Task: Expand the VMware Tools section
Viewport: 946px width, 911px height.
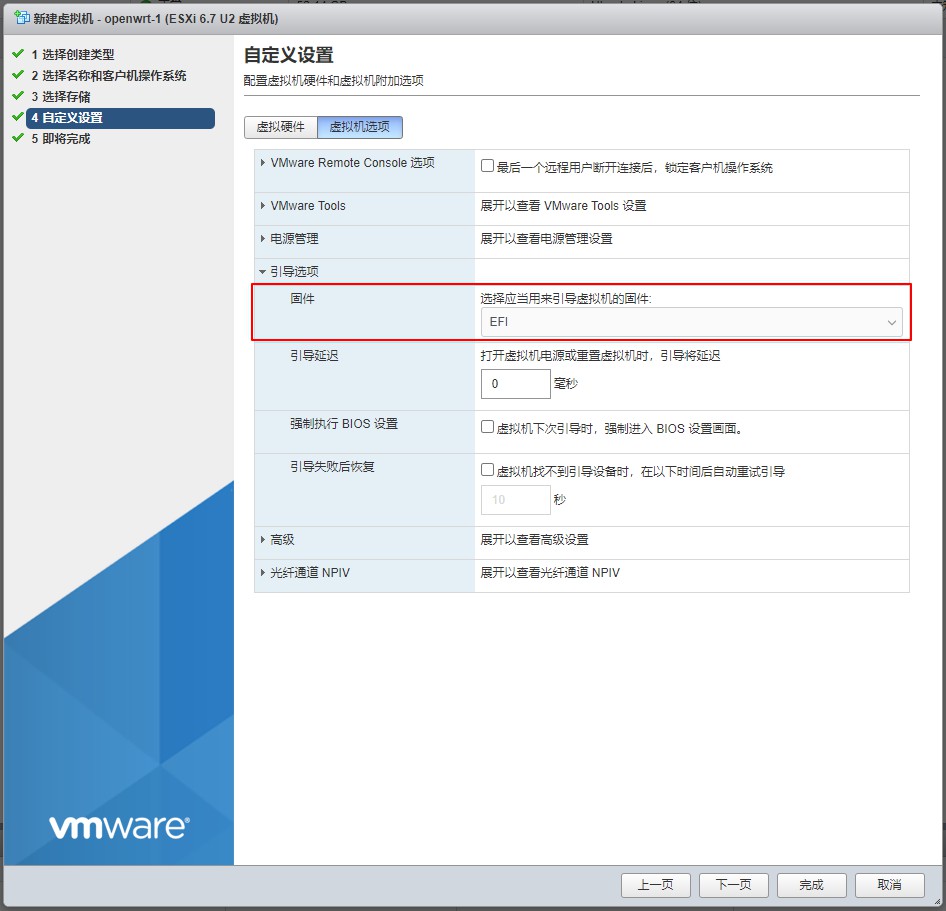Action: click(x=263, y=206)
